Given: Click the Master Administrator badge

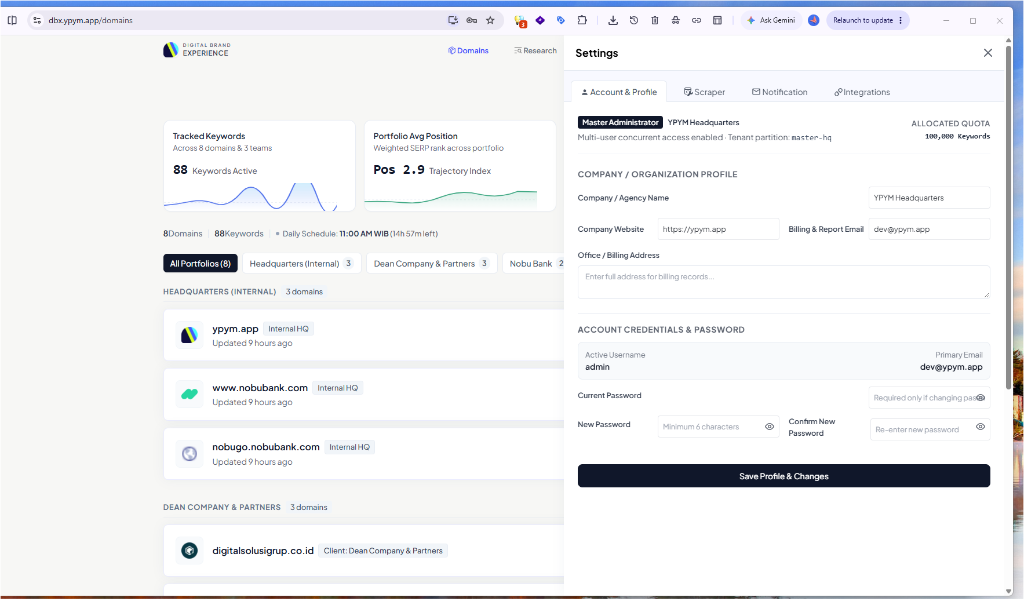Looking at the screenshot, I should tap(620, 122).
